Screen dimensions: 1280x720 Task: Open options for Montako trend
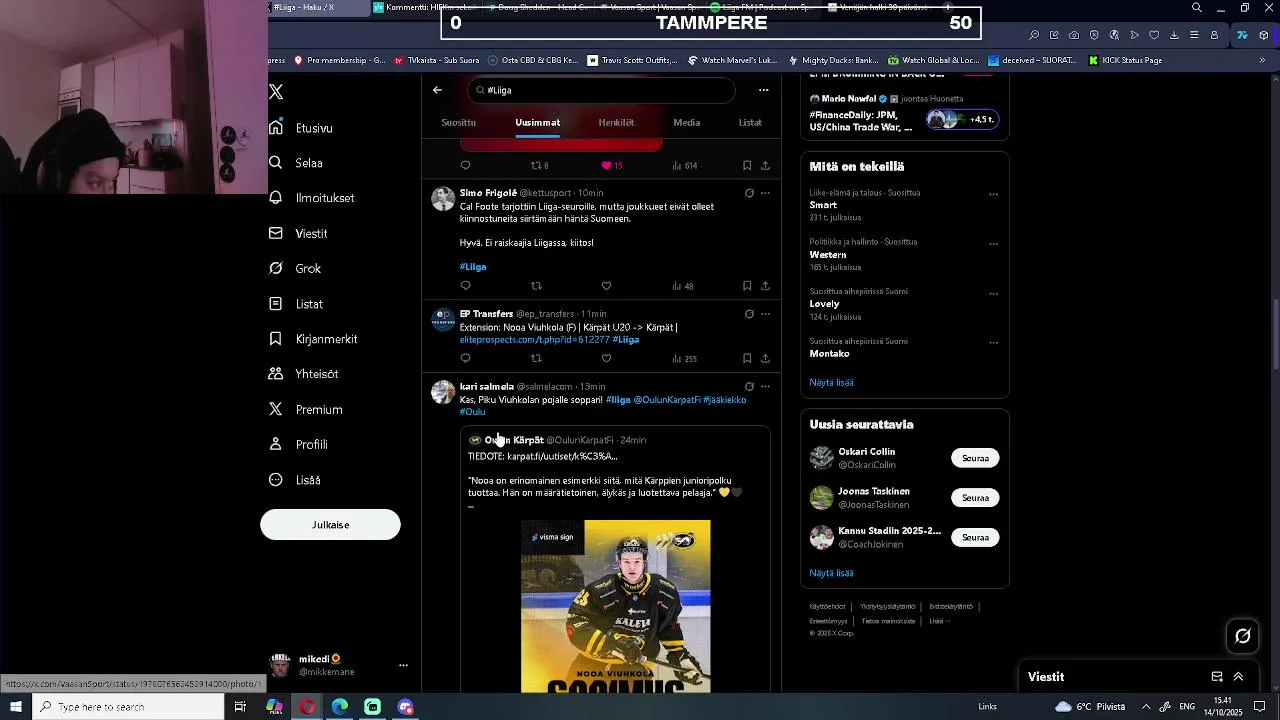pos(993,342)
